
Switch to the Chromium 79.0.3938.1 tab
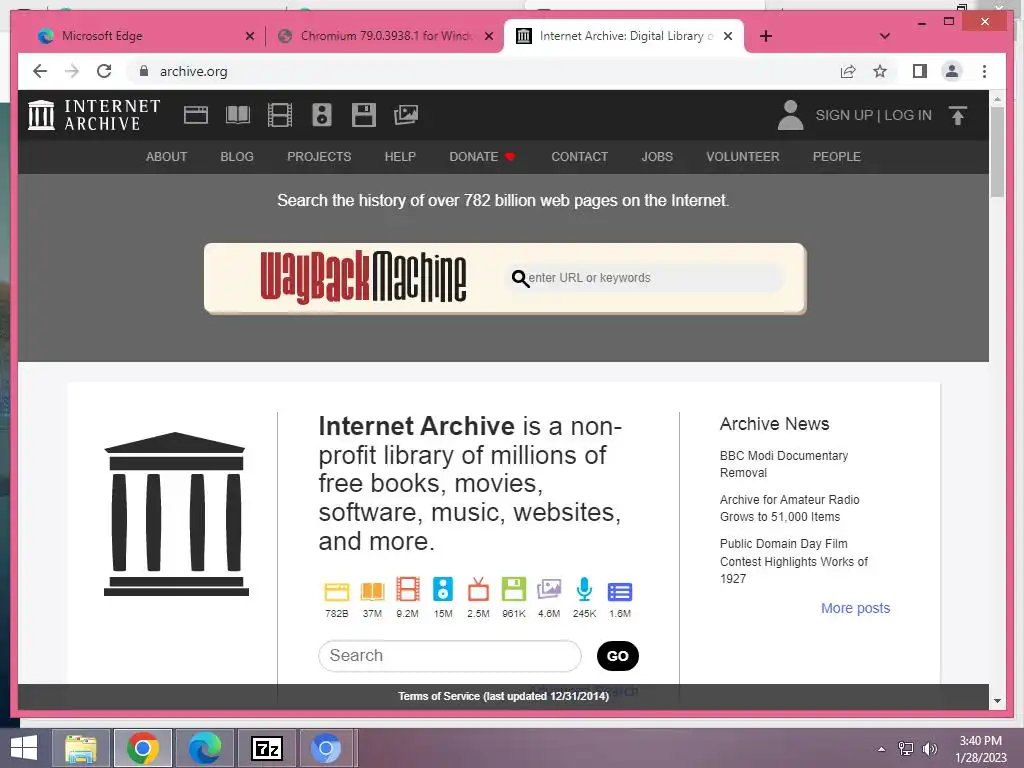point(385,37)
